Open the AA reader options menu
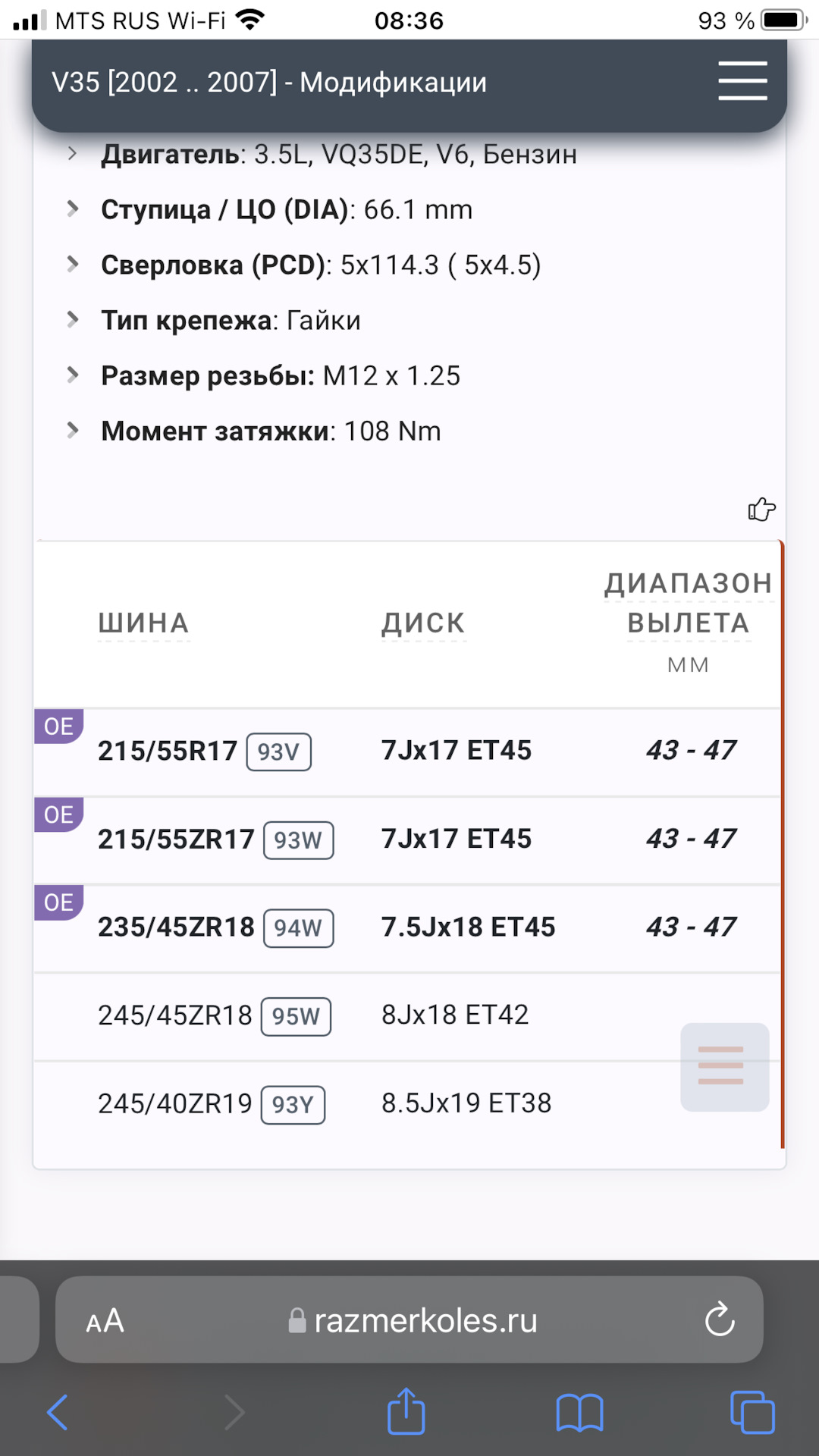The image size is (819, 1456). [x=105, y=1321]
